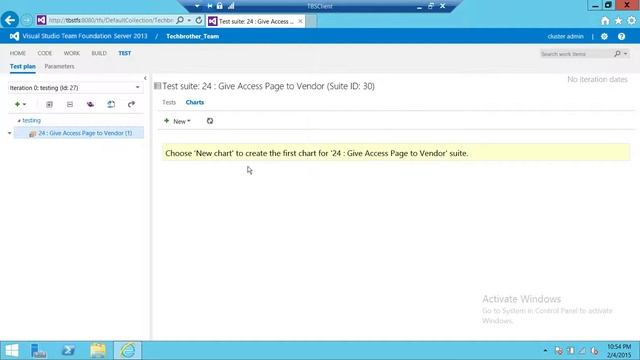Select the Test suite 24 browser tab
Viewport: 640px width, 360px height.
(256, 21)
